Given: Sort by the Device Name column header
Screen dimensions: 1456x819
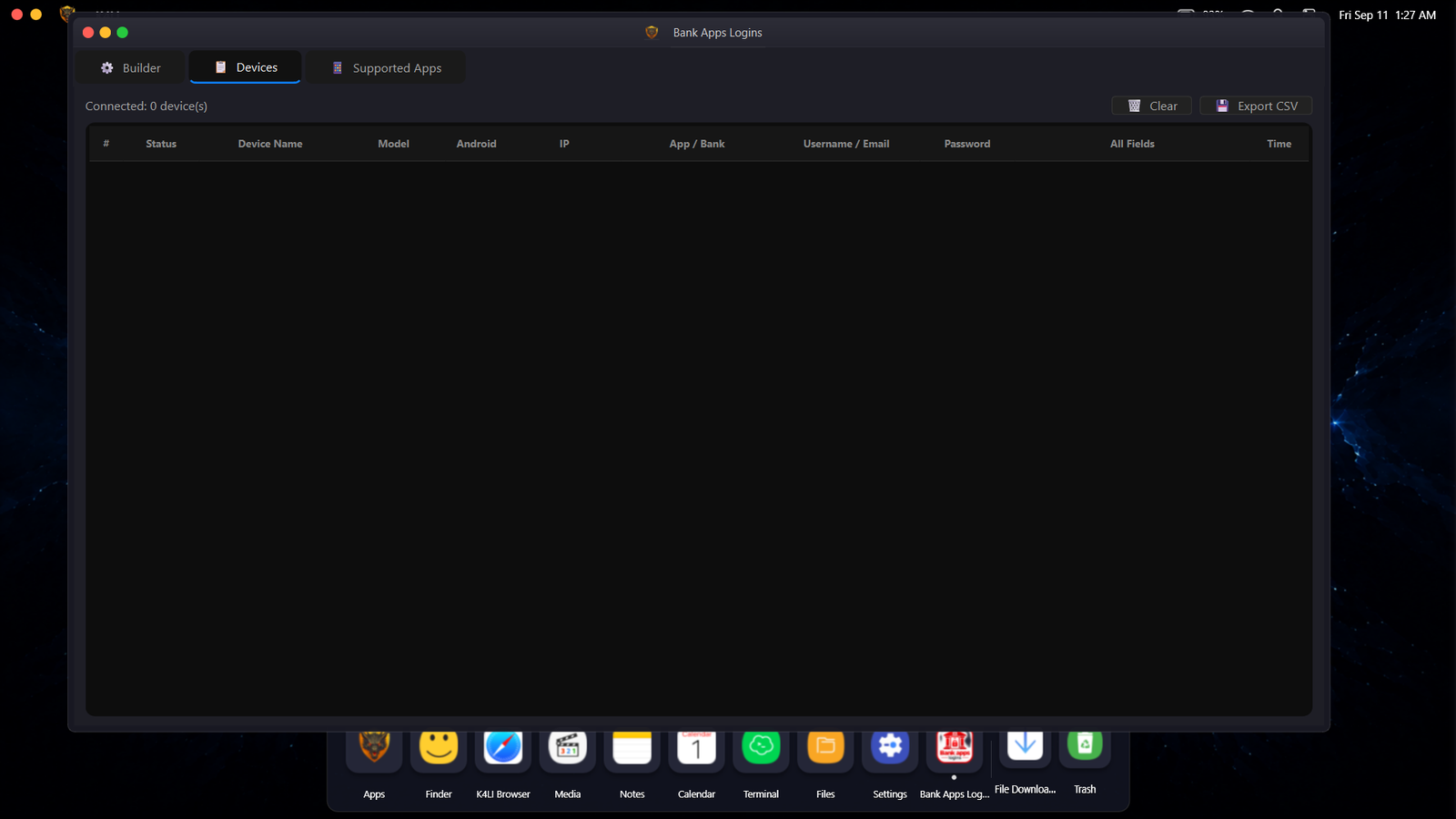Looking at the screenshot, I should coord(270,144).
